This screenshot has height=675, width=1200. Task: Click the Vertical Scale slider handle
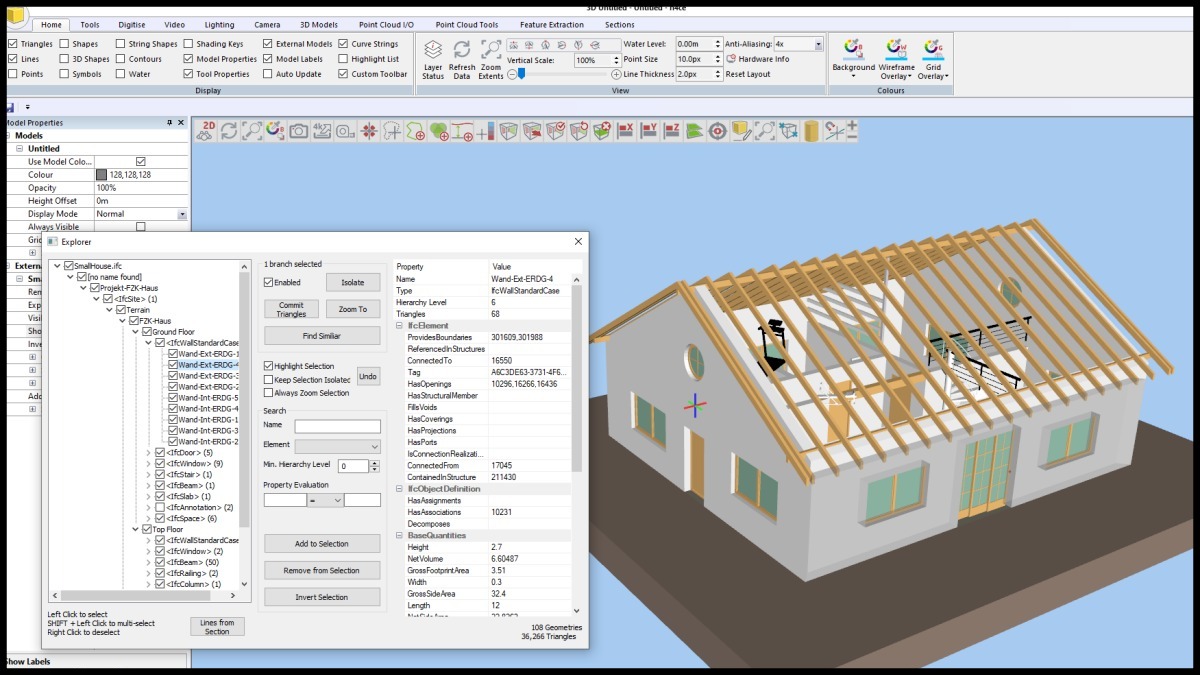pos(521,74)
